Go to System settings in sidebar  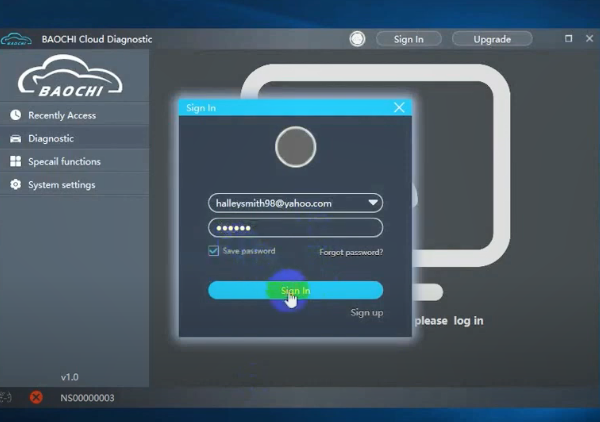click(x=75, y=185)
